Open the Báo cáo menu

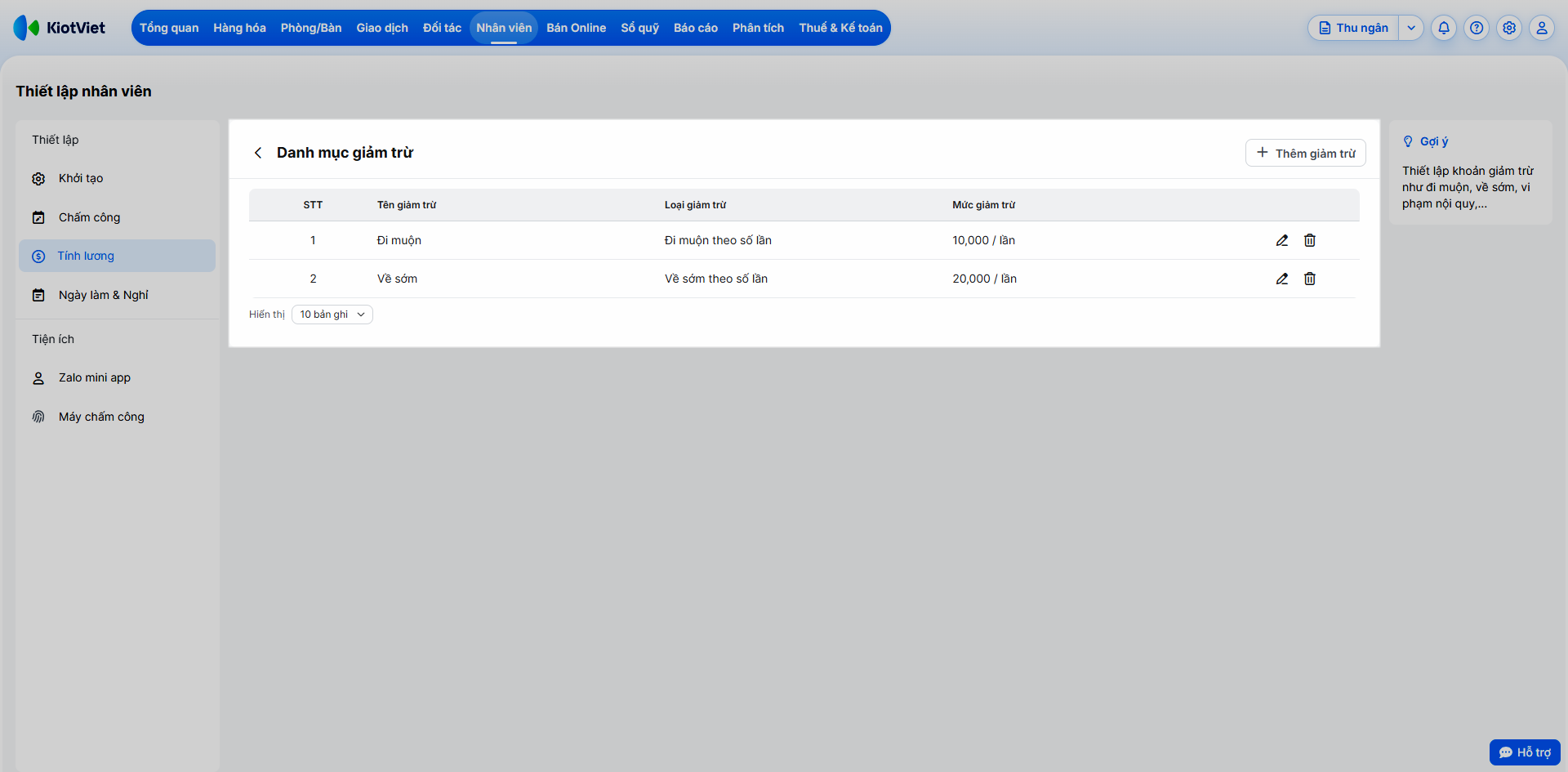pos(696,28)
